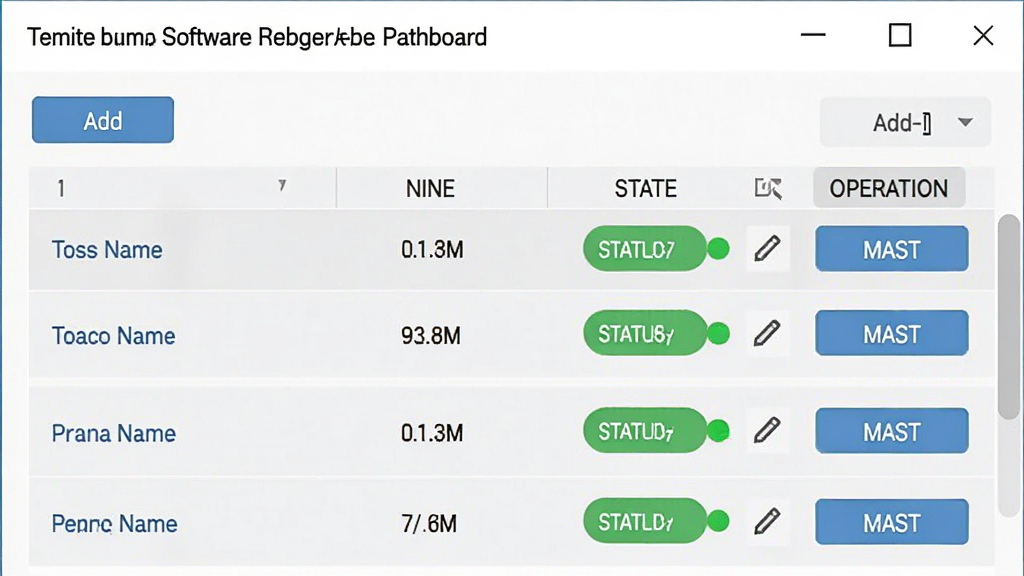The width and height of the screenshot is (1024, 576).
Task: Click the column icon next to STATE header
Action: (x=768, y=189)
